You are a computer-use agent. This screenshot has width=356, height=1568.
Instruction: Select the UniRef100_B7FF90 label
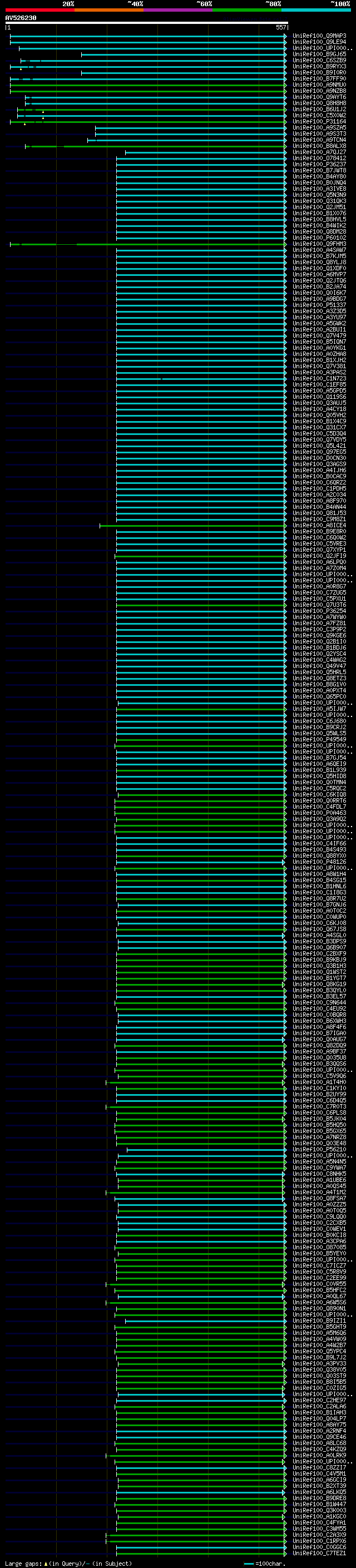click(319, 78)
